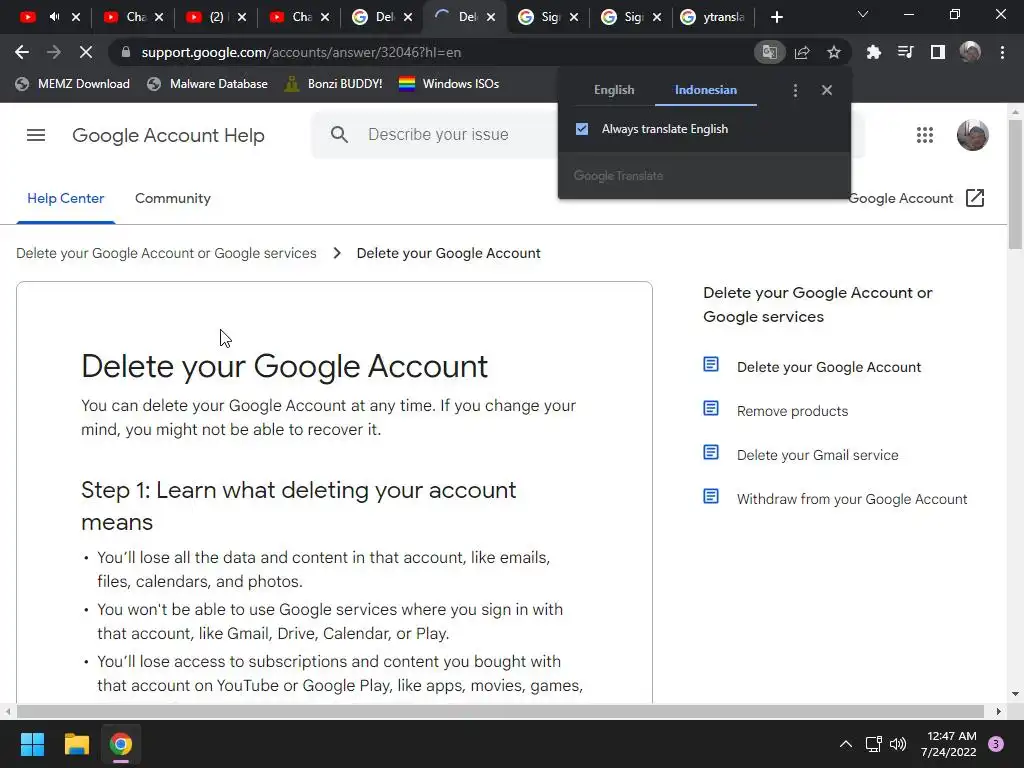Click the scroll down arrow of page

click(x=1015, y=694)
